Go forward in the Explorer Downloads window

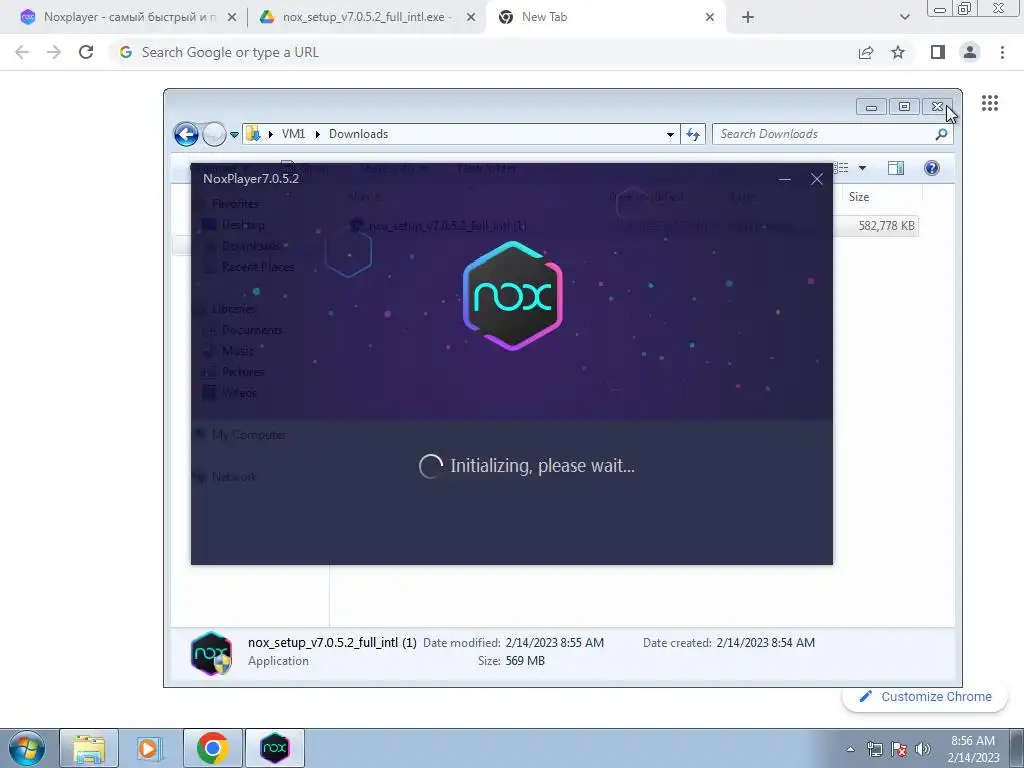coord(214,135)
